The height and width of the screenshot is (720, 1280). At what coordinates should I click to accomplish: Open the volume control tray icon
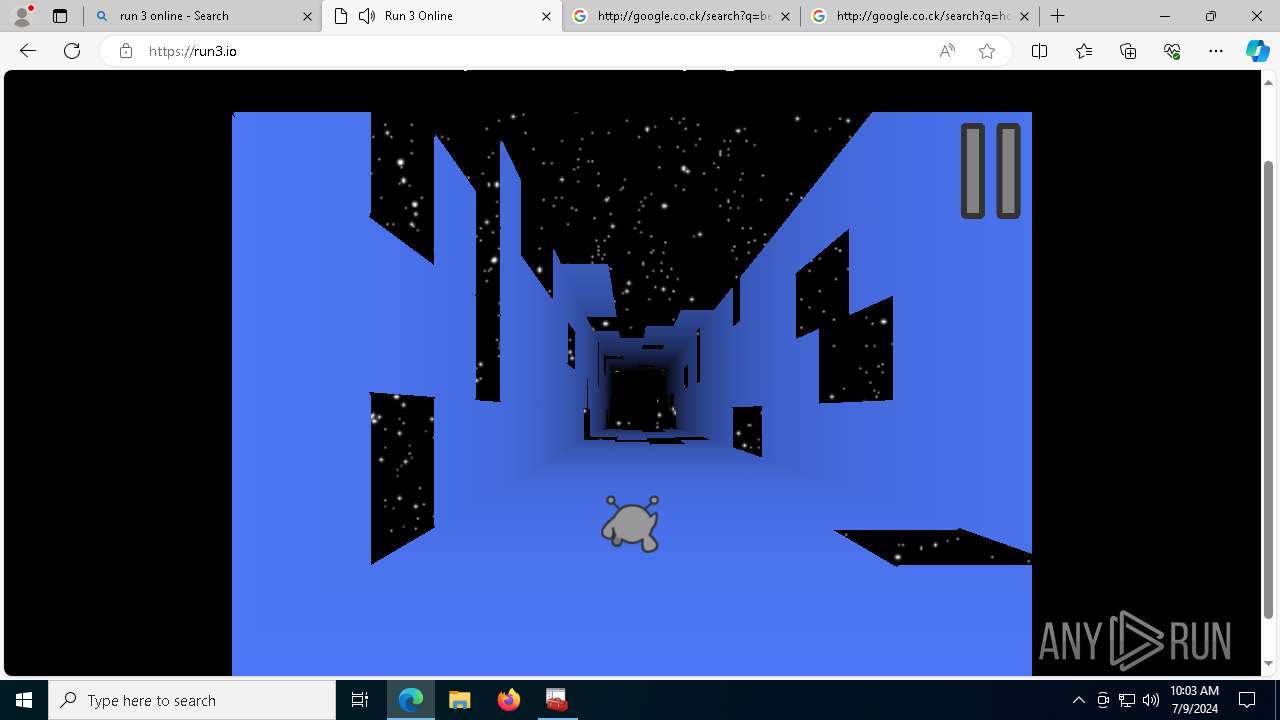(1151, 700)
